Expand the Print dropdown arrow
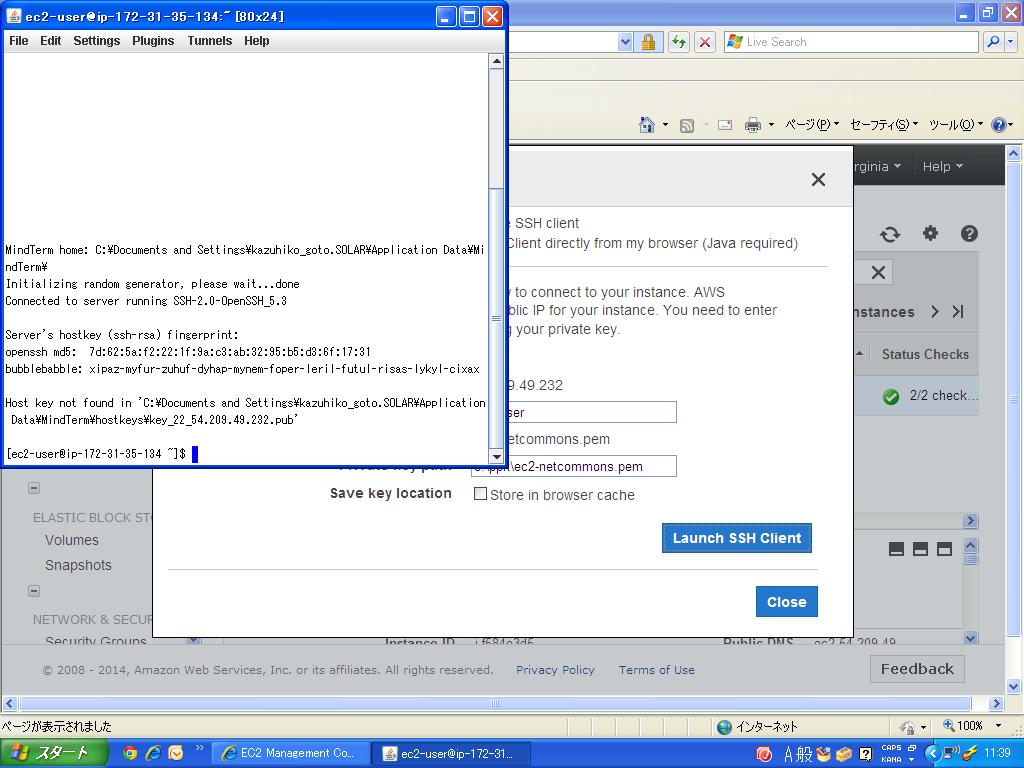The image size is (1024, 768). tap(771, 124)
